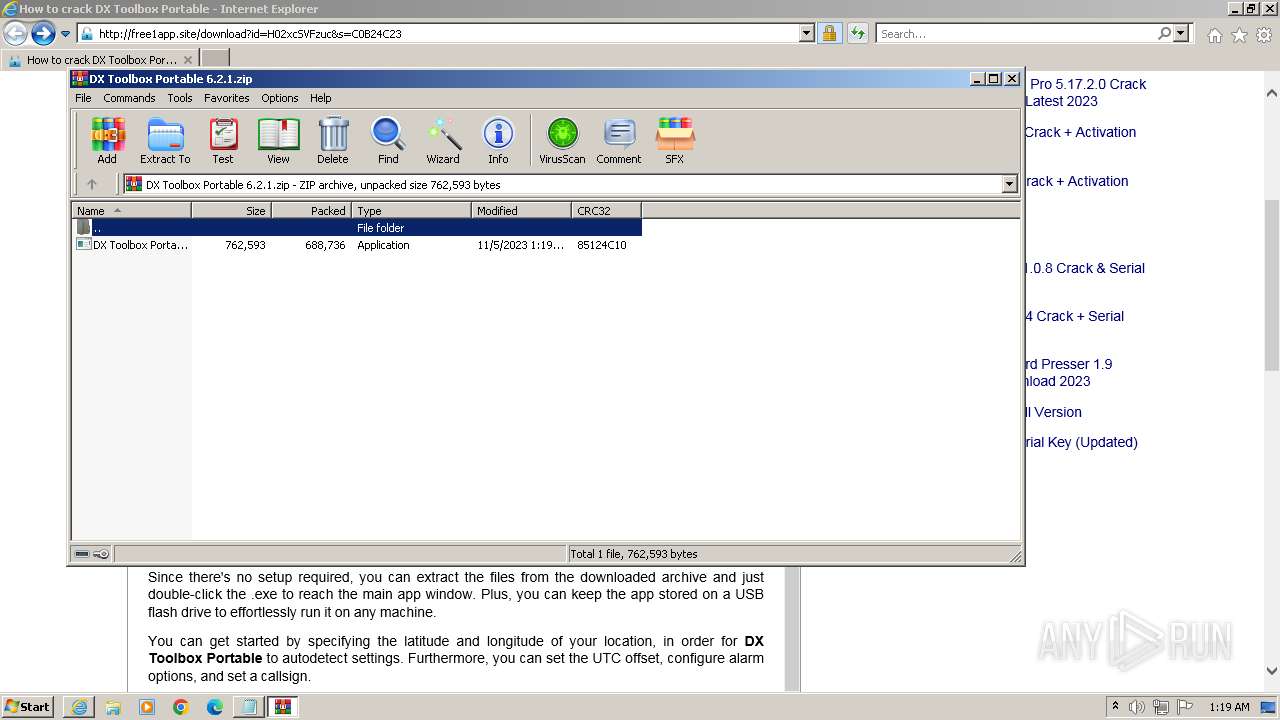Image resolution: width=1280 pixels, height=720 pixels.
Task: Open the IE search provider dropdown
Action: [x=1181, y=33]
